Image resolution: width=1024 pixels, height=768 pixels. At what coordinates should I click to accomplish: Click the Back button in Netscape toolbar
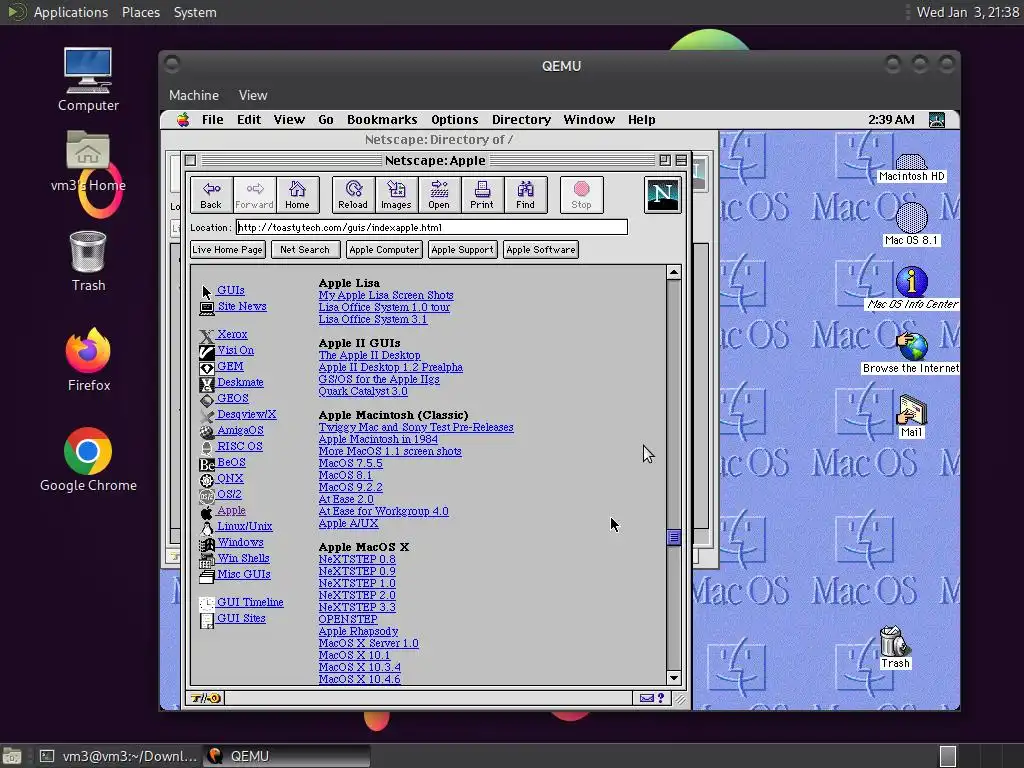(211, 195)
